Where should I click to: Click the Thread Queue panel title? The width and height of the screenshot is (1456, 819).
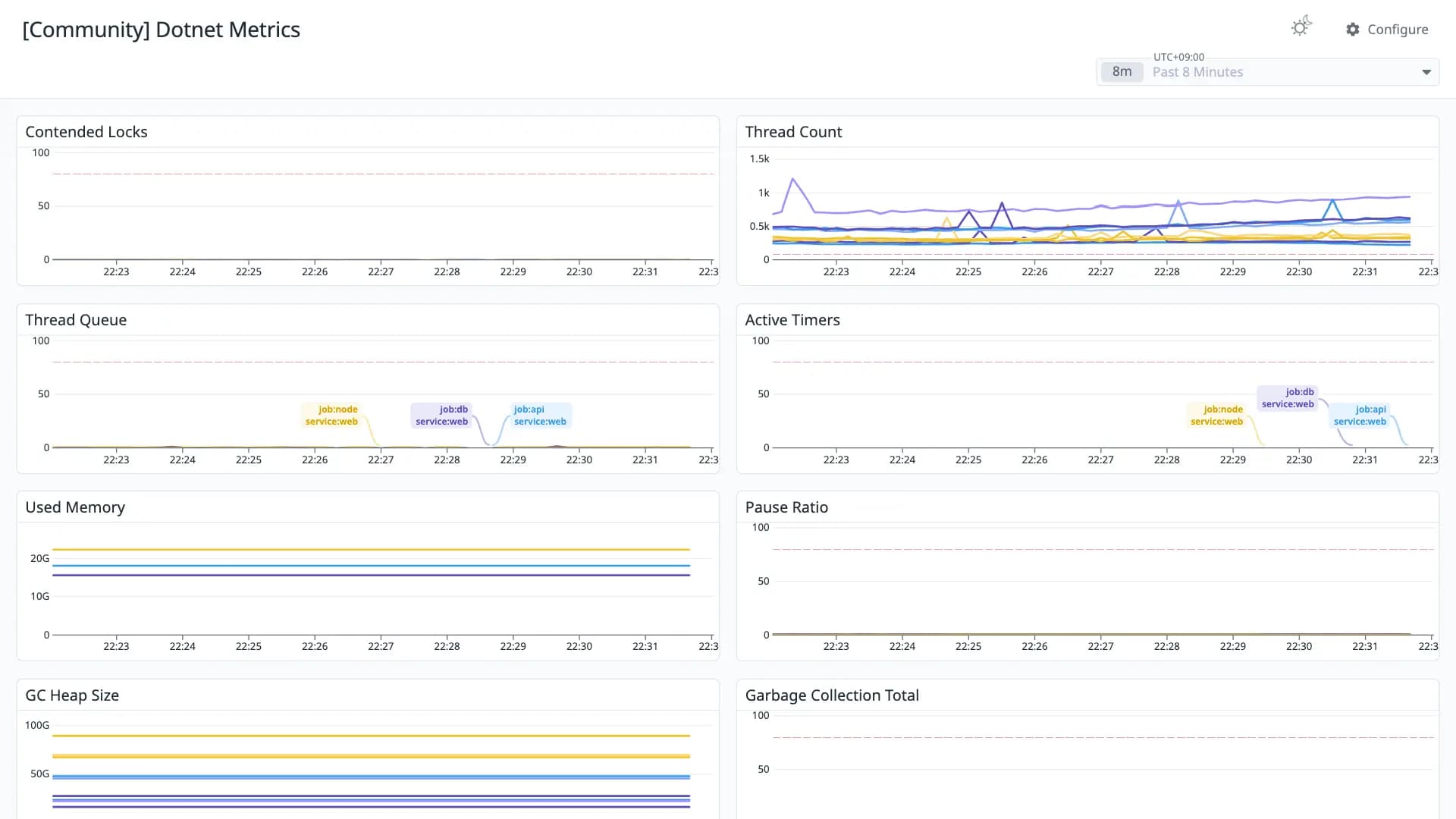coord(76,320)
